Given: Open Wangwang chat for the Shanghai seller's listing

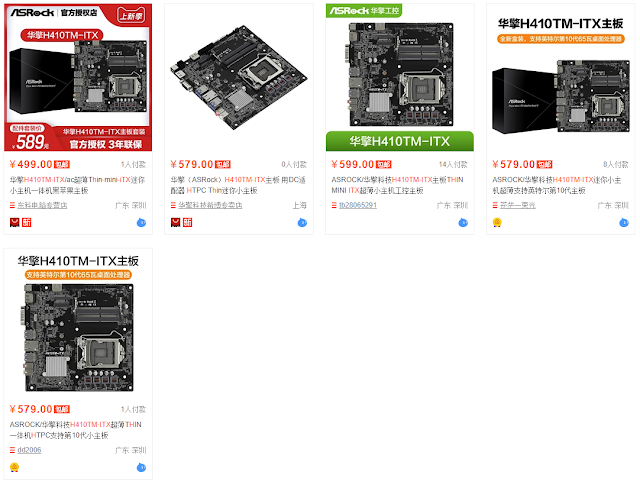Looking at the screenshot, I should tap(302, 222).
